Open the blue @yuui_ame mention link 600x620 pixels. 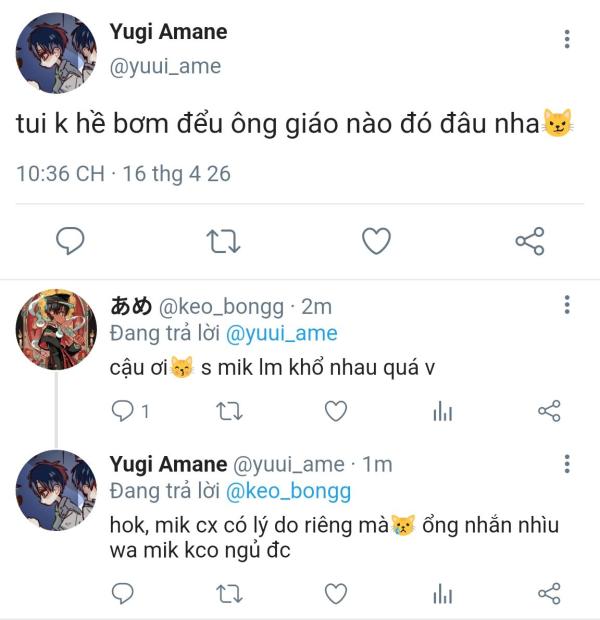pos(282,333)
